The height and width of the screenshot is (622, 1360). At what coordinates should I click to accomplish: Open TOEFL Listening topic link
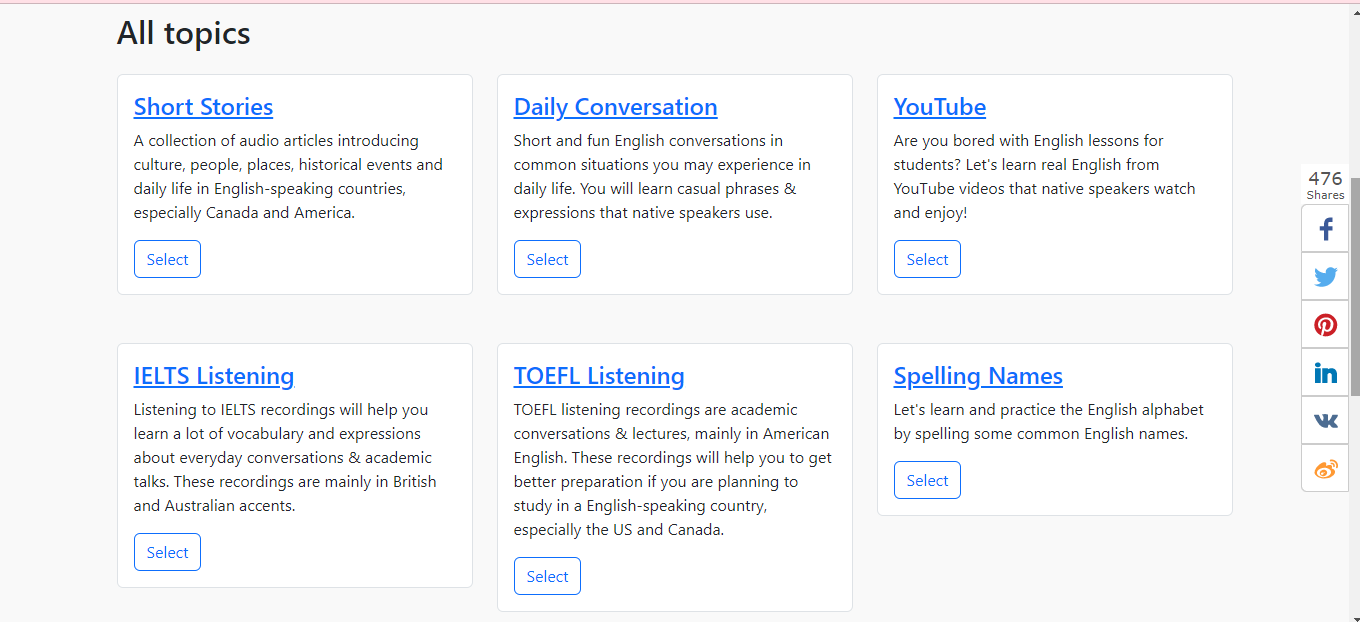(599, 376)
